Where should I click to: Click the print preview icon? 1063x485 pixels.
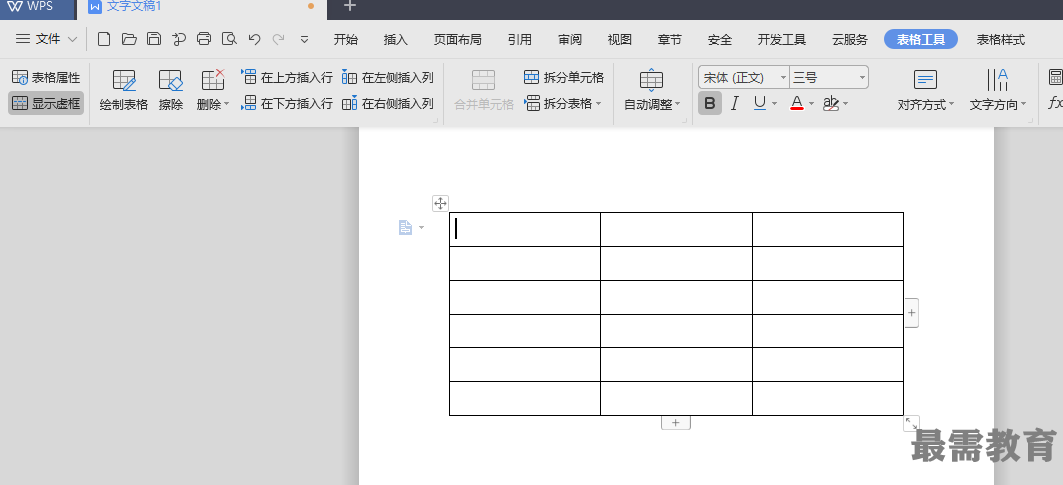click(x=229, y=39)
